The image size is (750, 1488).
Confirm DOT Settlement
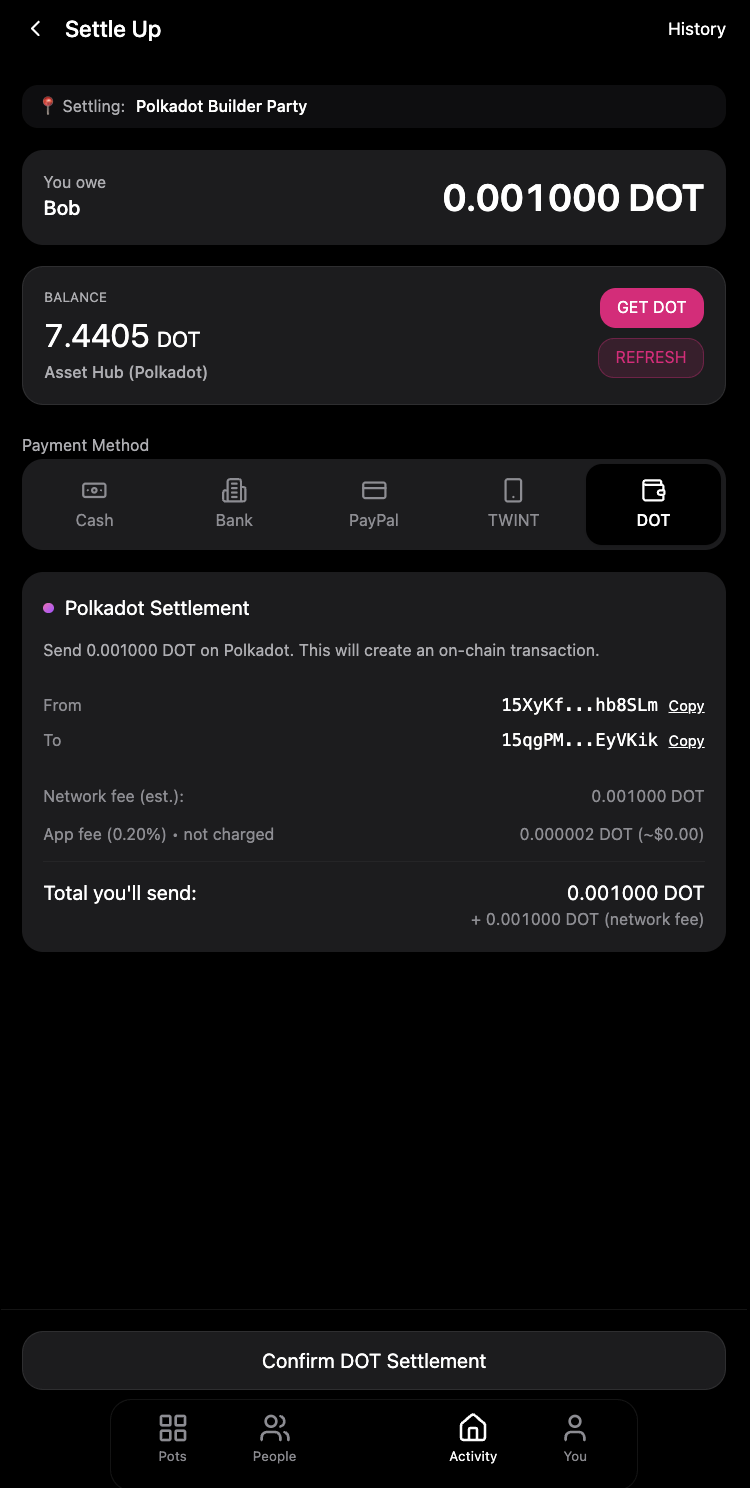(374, 1361)
